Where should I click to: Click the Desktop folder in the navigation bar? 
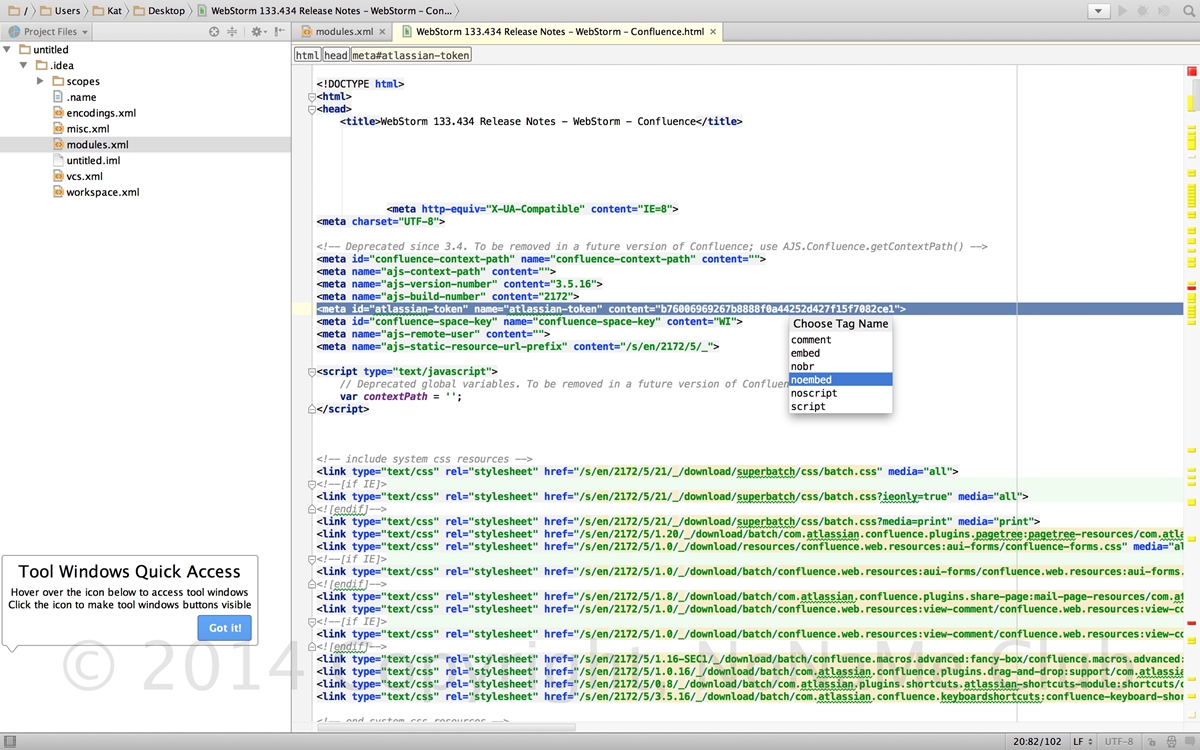point(160,11)
